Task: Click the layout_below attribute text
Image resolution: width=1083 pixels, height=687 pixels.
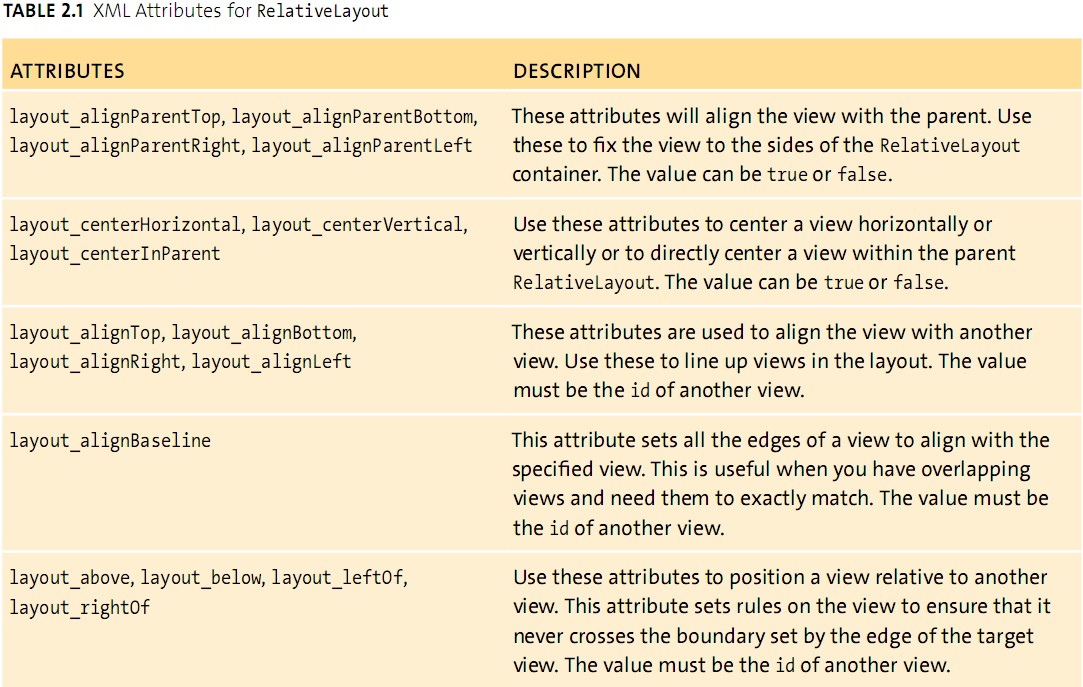Action: point(201,577)
